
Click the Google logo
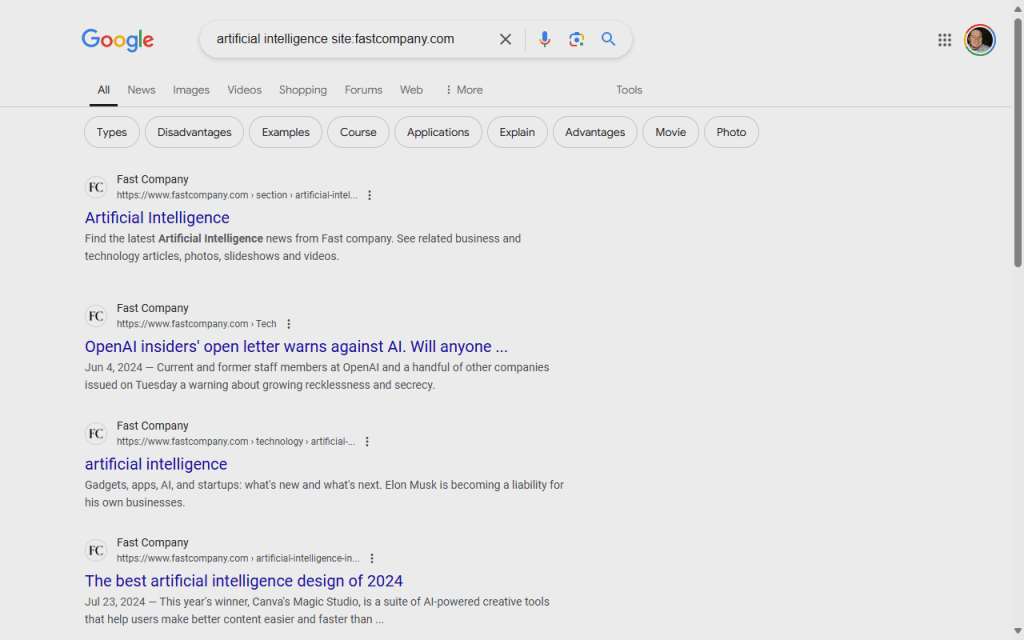click(118, 40)
